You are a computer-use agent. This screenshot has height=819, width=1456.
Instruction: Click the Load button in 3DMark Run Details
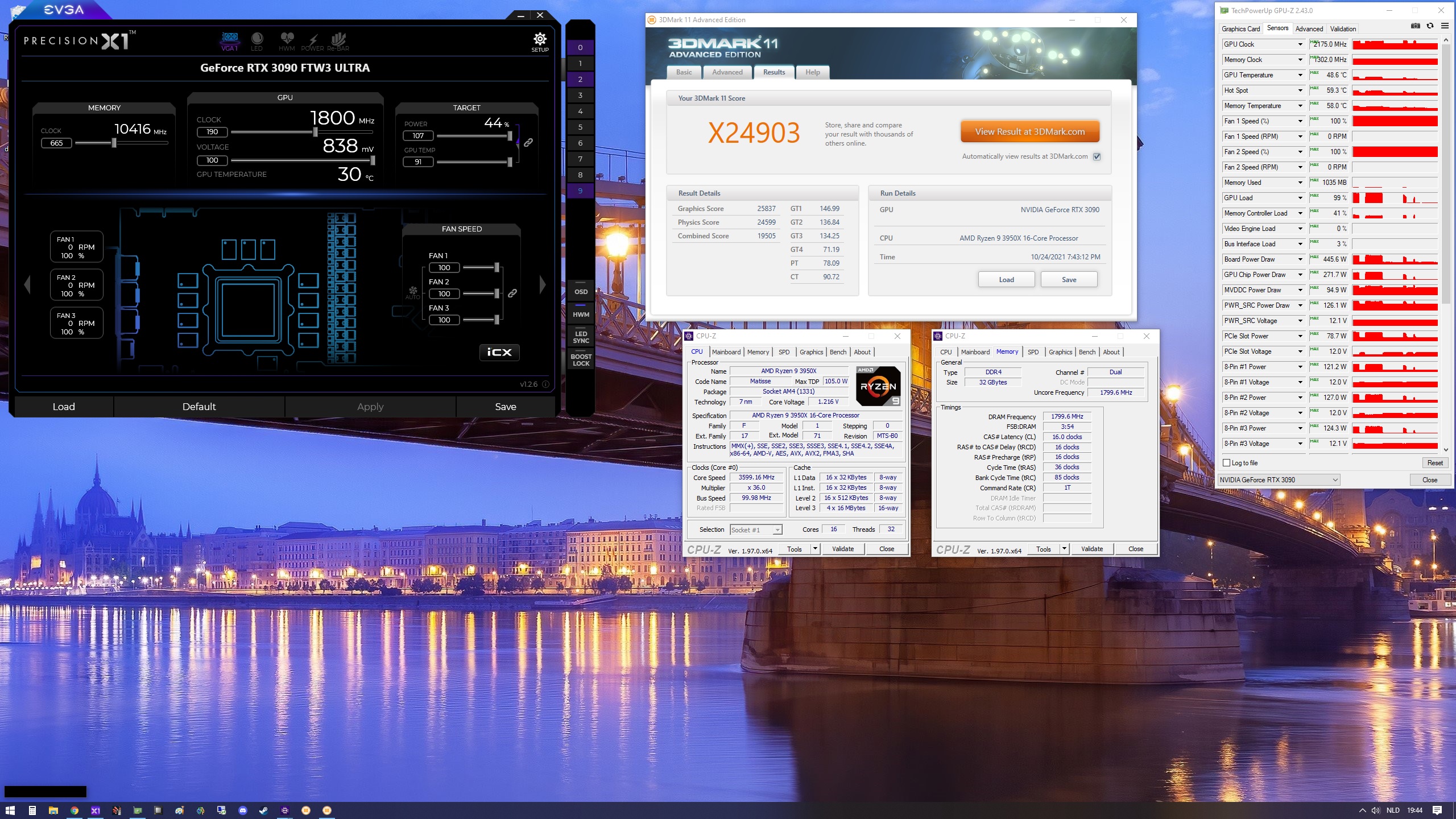click(1006, 280)
